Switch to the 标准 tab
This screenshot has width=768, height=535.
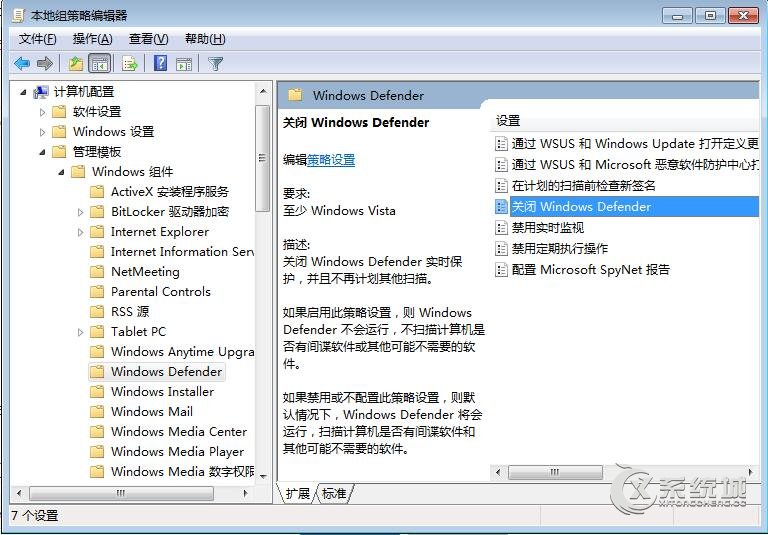334,493
